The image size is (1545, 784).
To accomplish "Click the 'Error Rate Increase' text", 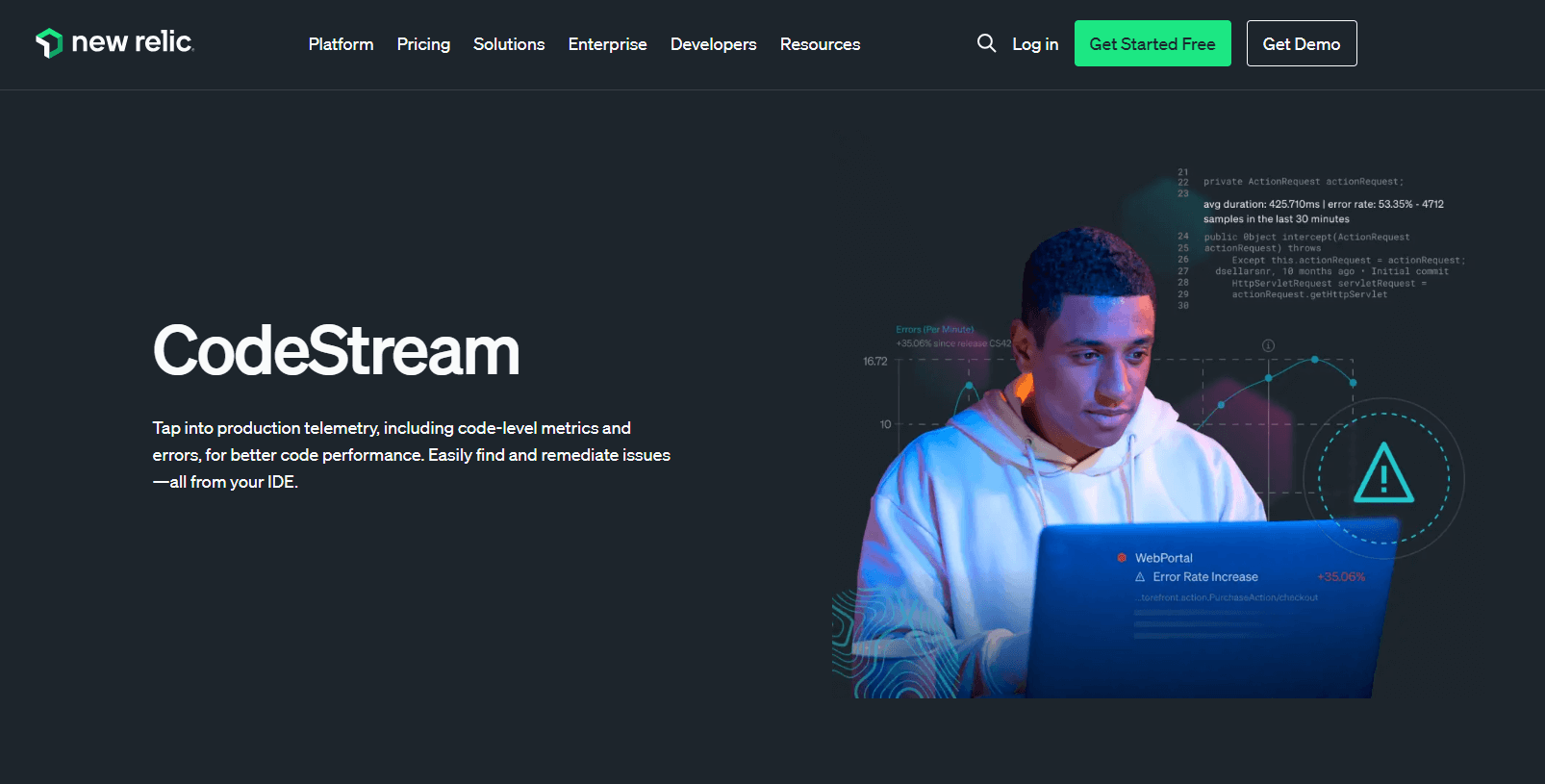I will click(x=1205, y=577).
